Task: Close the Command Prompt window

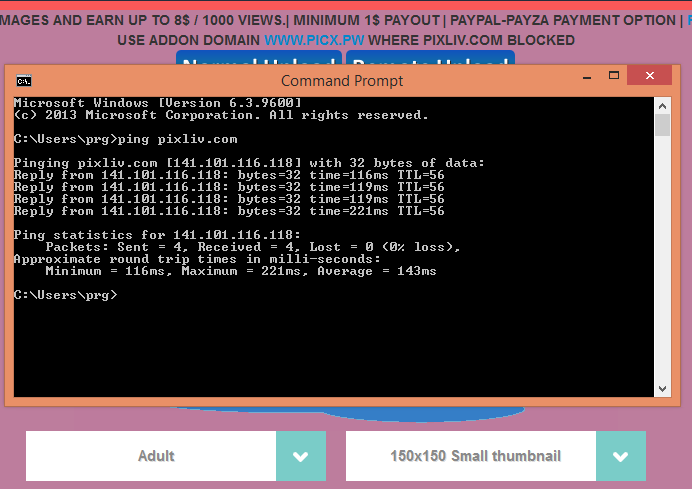Action: [656, 77]
